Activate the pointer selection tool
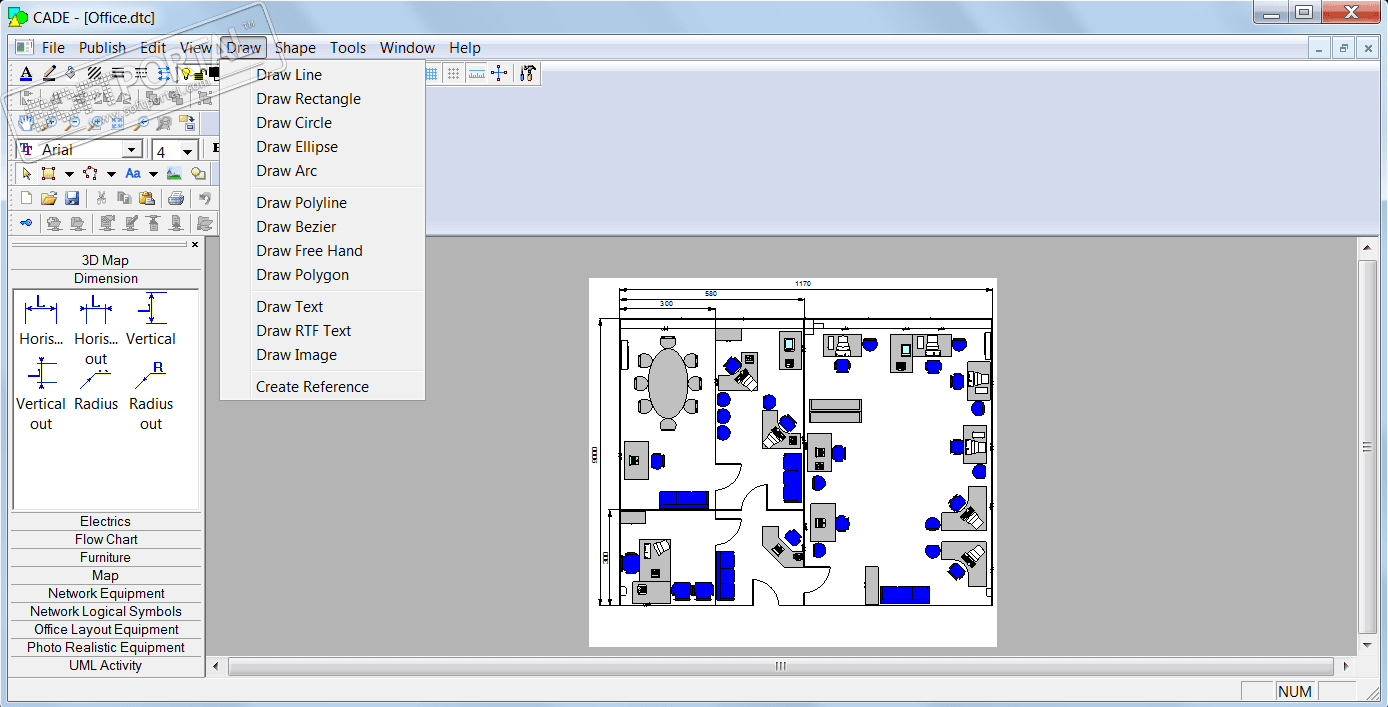 coord(27,173)
